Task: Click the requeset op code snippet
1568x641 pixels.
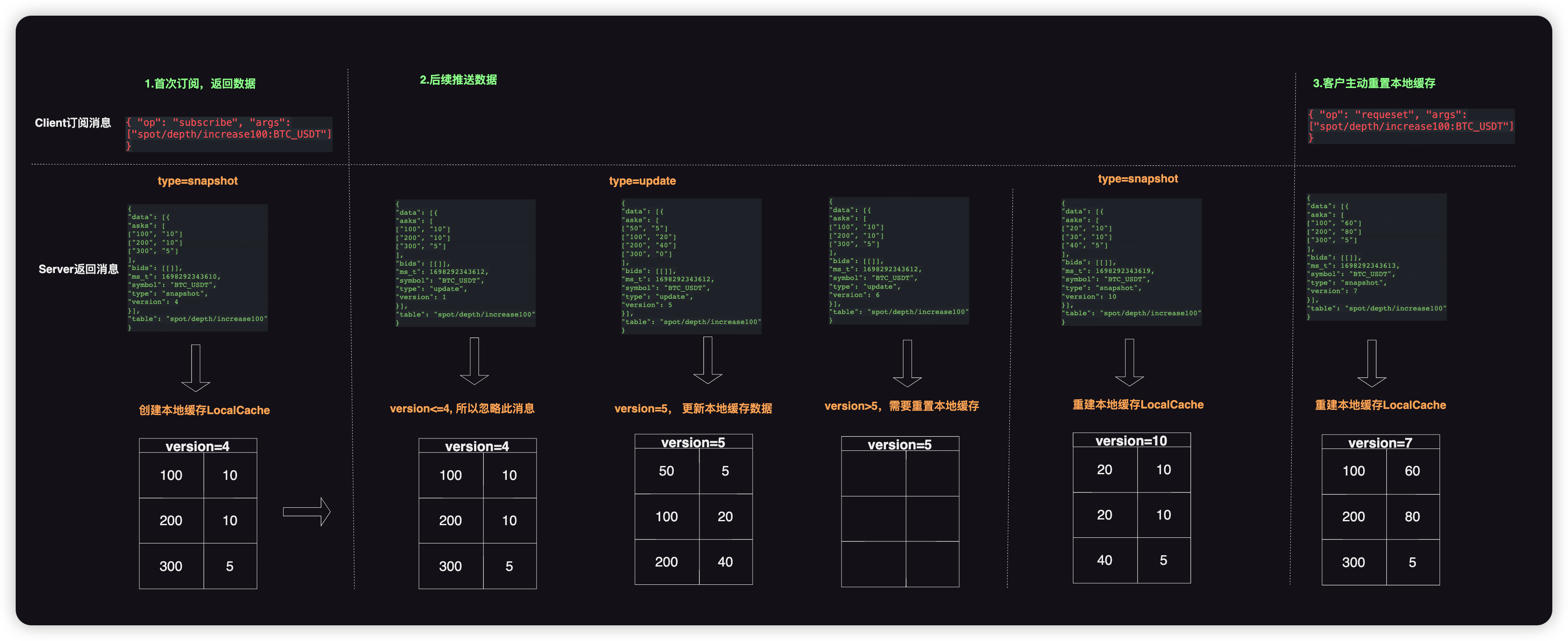Action: pos(1410,126)
